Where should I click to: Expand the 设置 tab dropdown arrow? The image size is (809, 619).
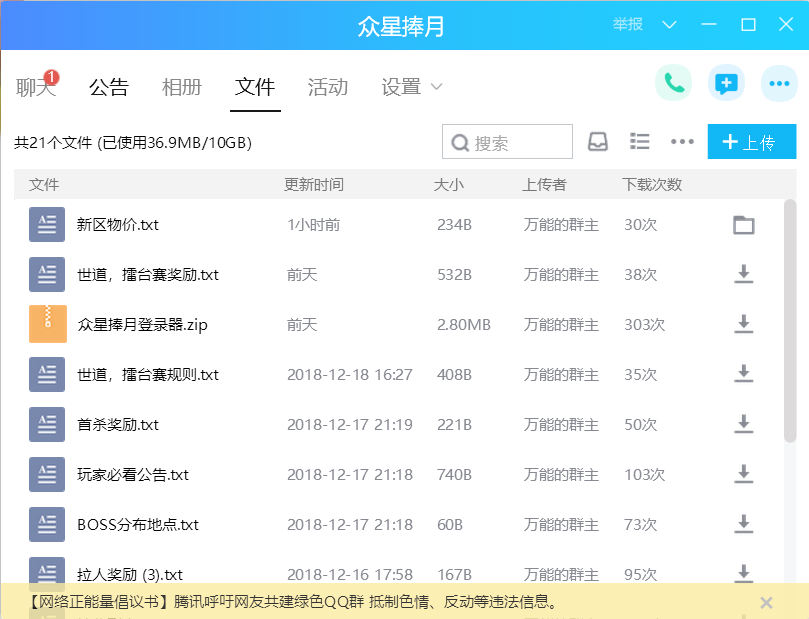[x=436, y=88]
